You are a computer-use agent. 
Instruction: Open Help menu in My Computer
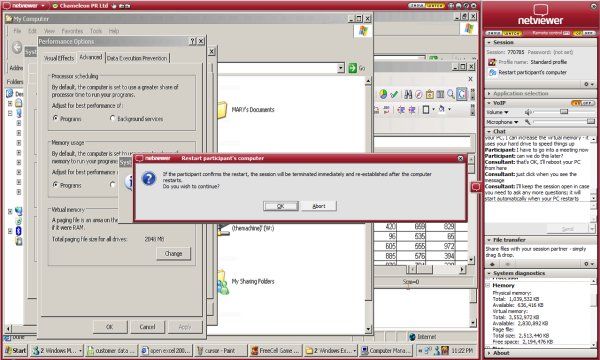pyautogui.click(x=114, y=31)
